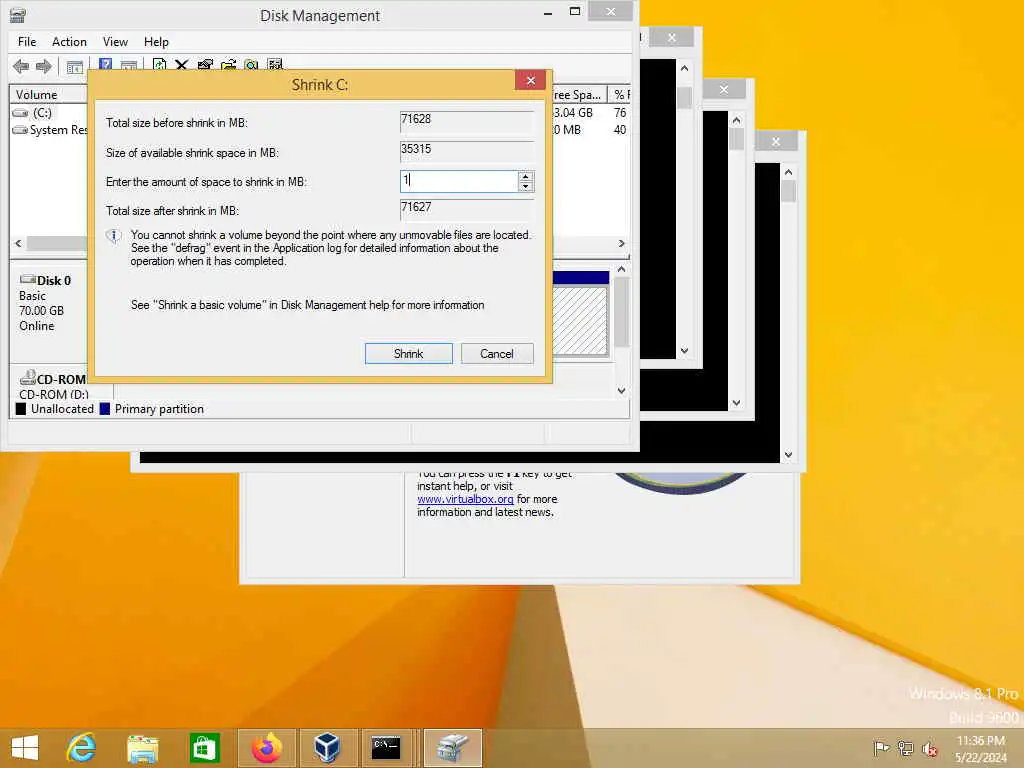Click the Delete X toolbar icon
The image size is (1024, 768).
coord(182,65)
